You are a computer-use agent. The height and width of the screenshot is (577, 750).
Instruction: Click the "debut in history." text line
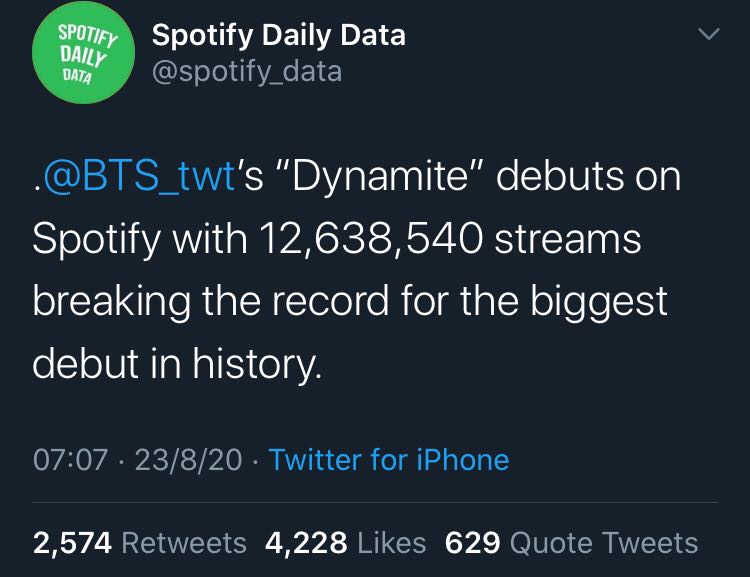(177, 365)
